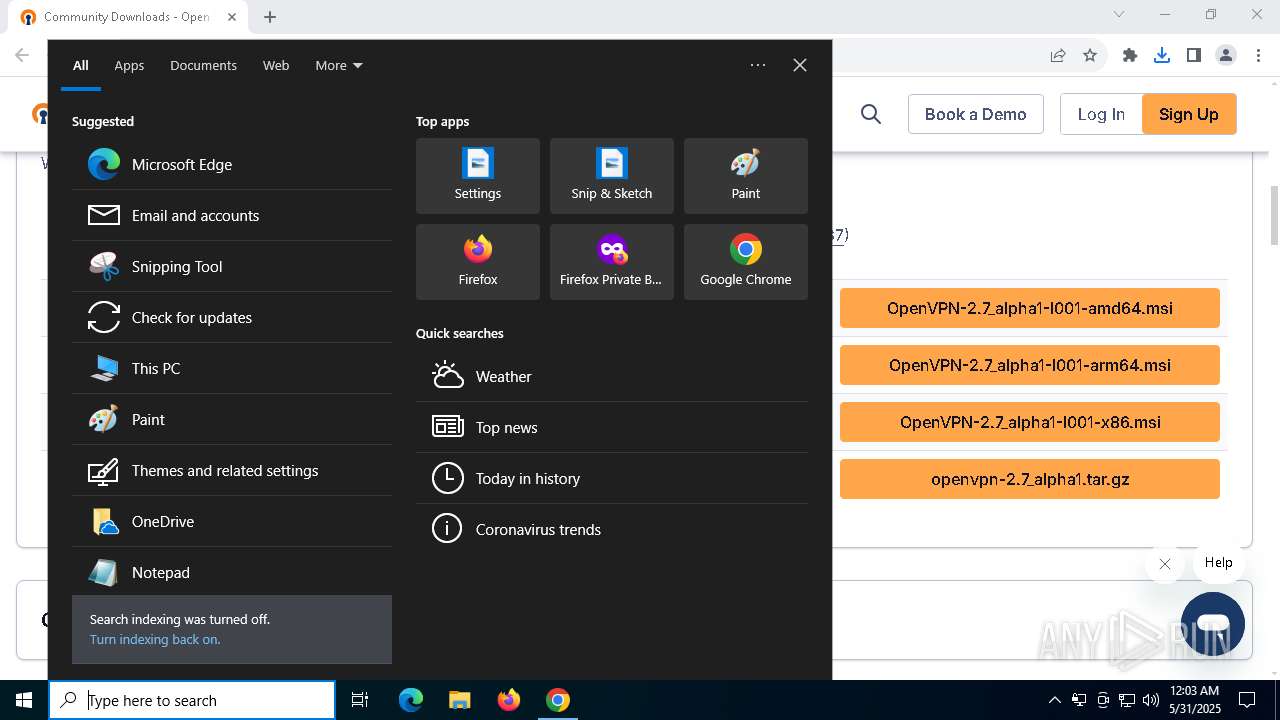
Task: Click the Chrome share page icon
Action: click(1058, 56)
